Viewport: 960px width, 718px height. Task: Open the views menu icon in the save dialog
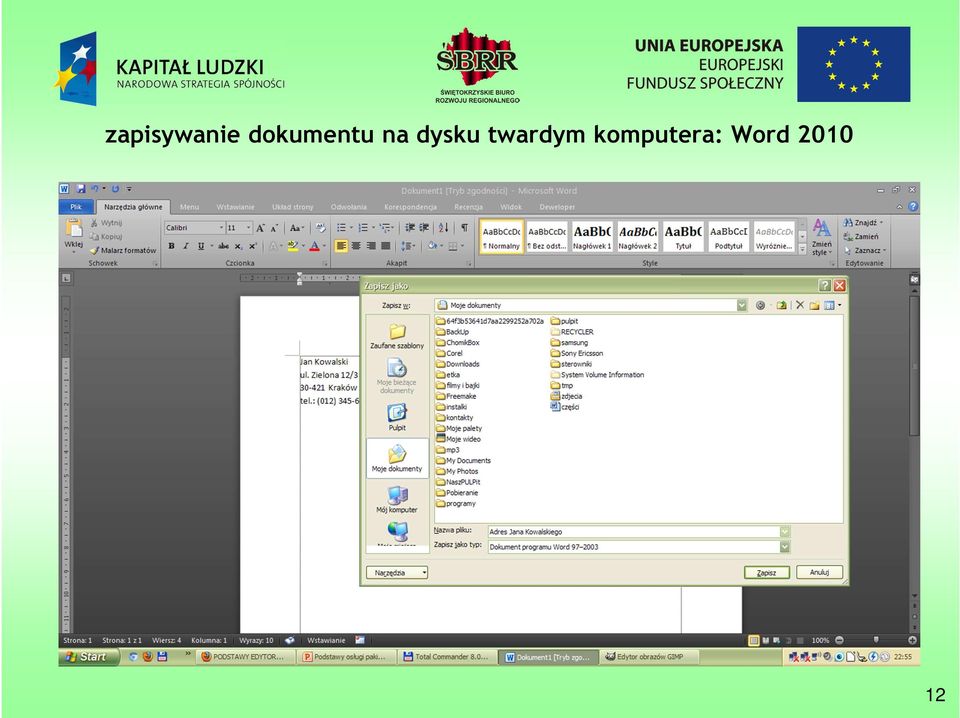click(832, 305)
